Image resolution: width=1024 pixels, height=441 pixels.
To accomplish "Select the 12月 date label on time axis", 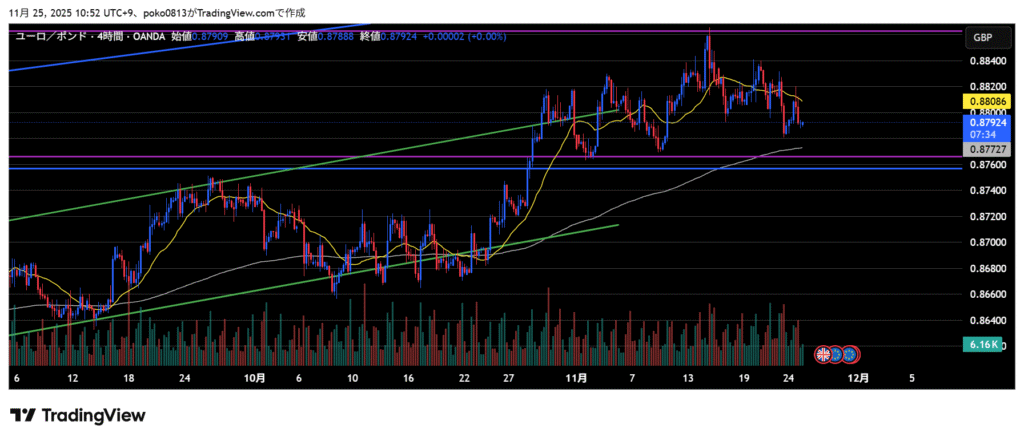I will coord(858,379).
